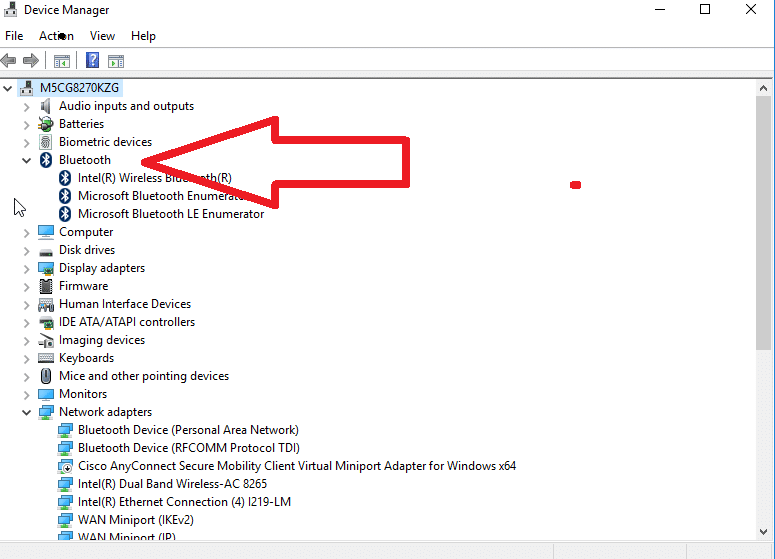
Task: Click the vertical scrollbar down arrow
Action: coord(765,532)
